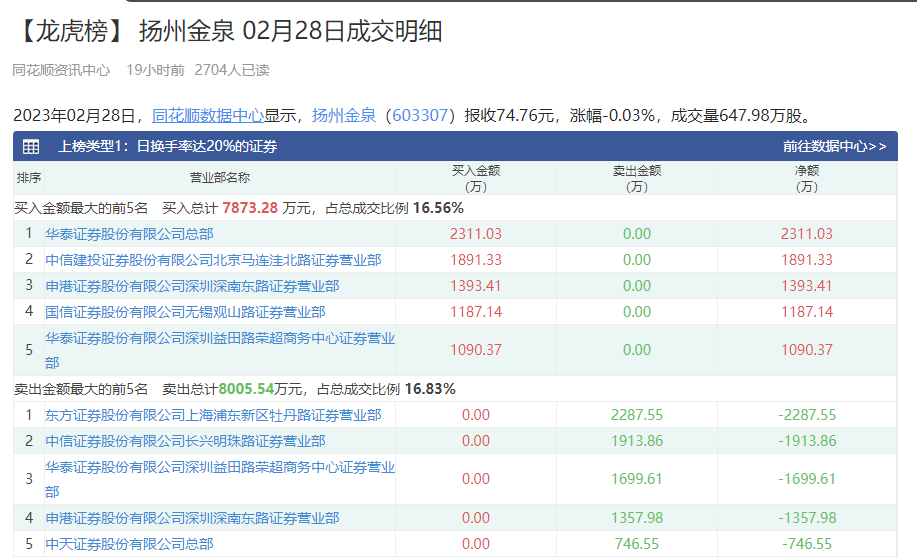Image resolution: width=917 pixels, height=558 pixels.
Task: Open 中信证券长兴明珠路证券营业部 link
Action: coord(185,441)
